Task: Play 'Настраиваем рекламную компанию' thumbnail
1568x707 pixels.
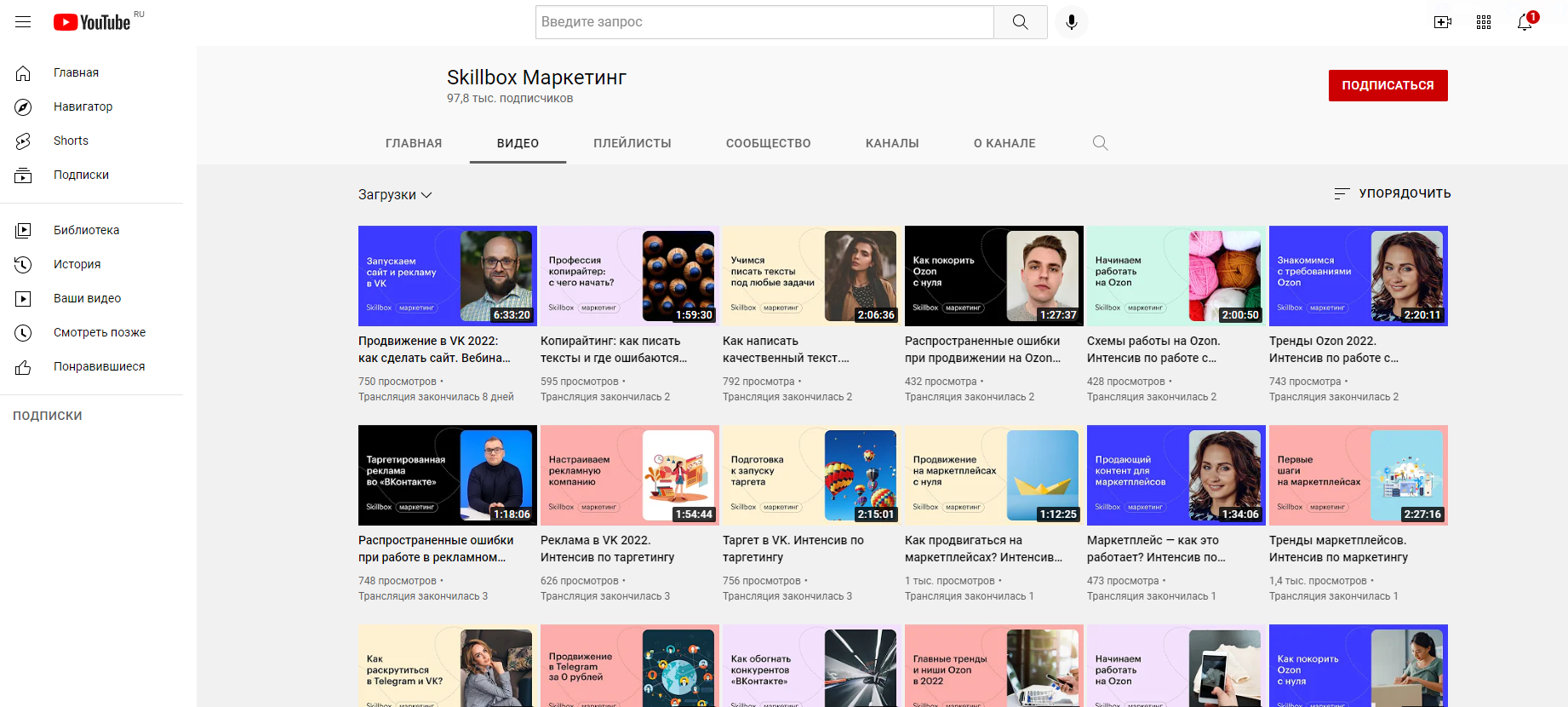Action: pyautogui.click(x=630, y=475)
